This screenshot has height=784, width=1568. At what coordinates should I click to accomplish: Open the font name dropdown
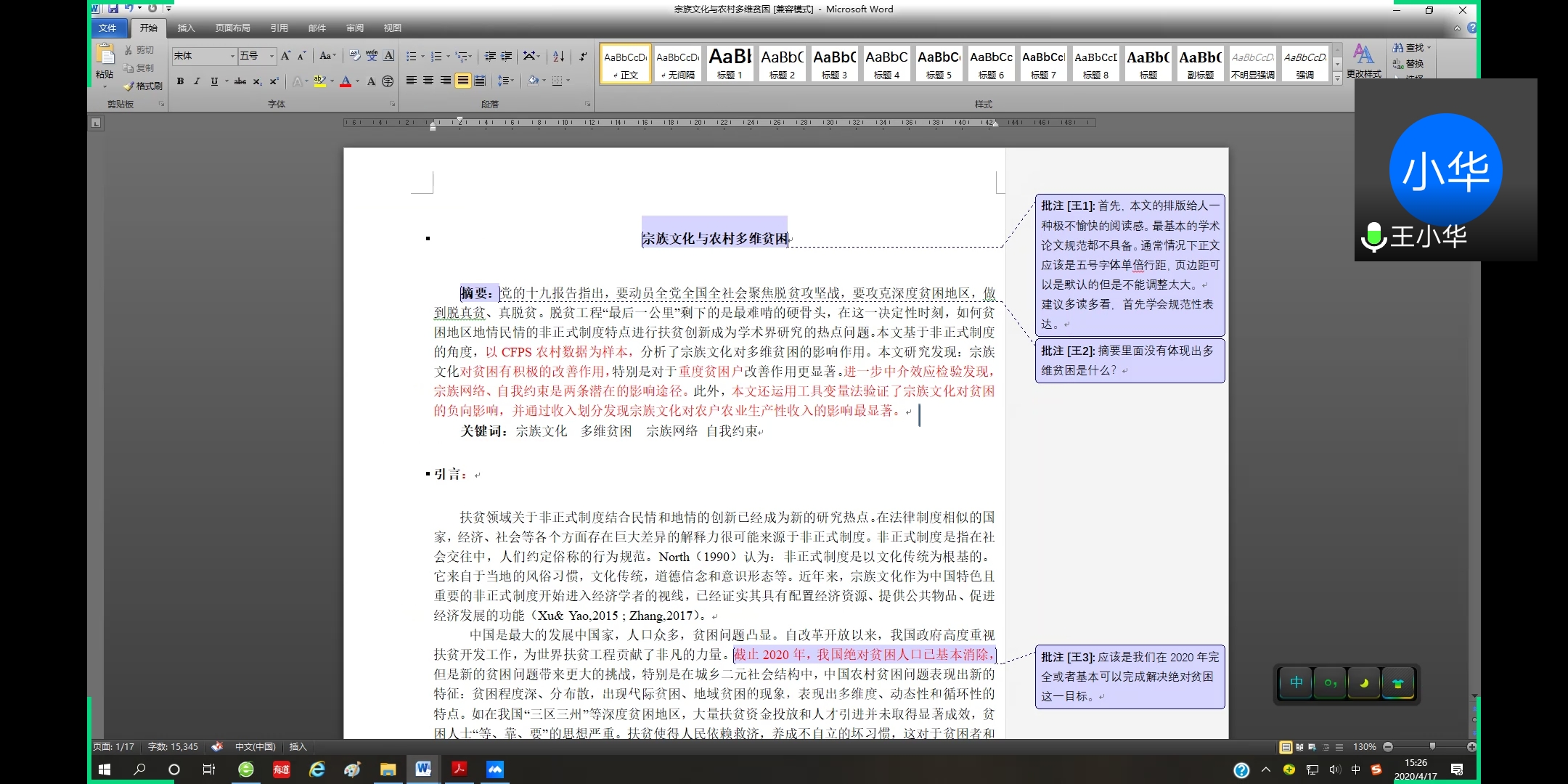pyautogui.click(x=232, y=56)
